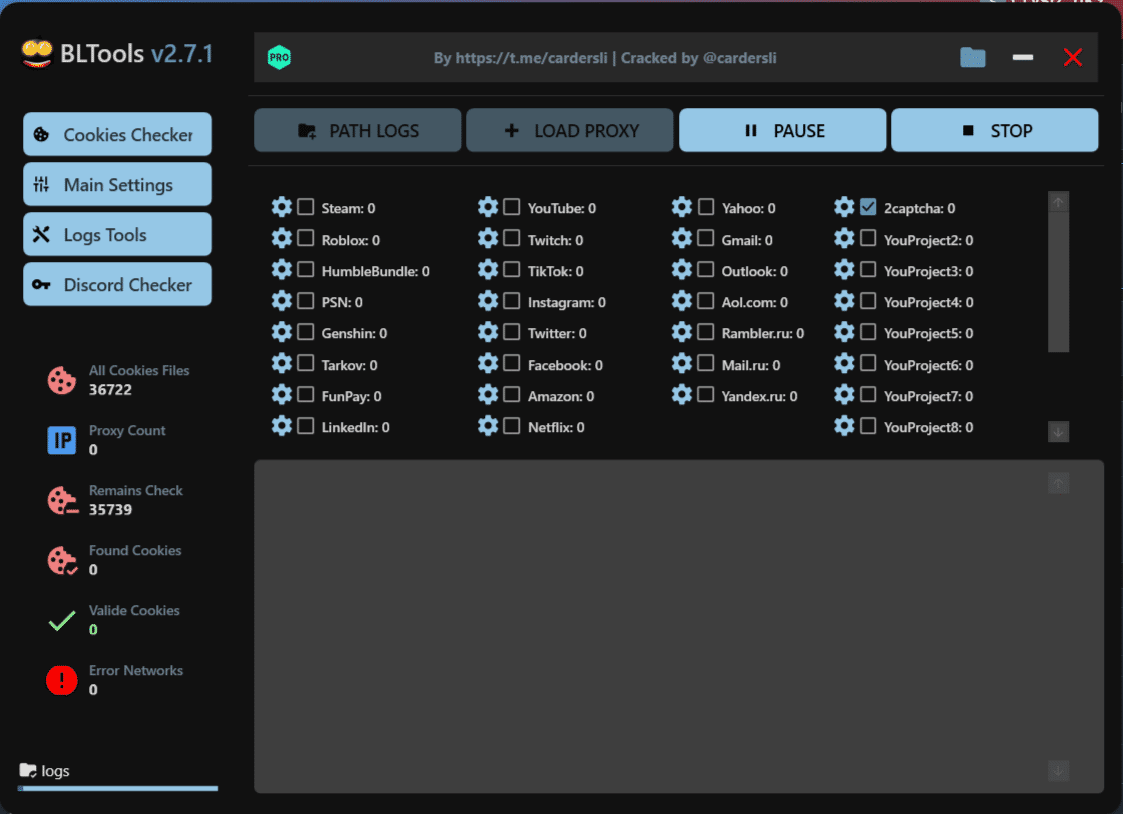Open the gear settings for Gmail

click(x=682, y=240)
